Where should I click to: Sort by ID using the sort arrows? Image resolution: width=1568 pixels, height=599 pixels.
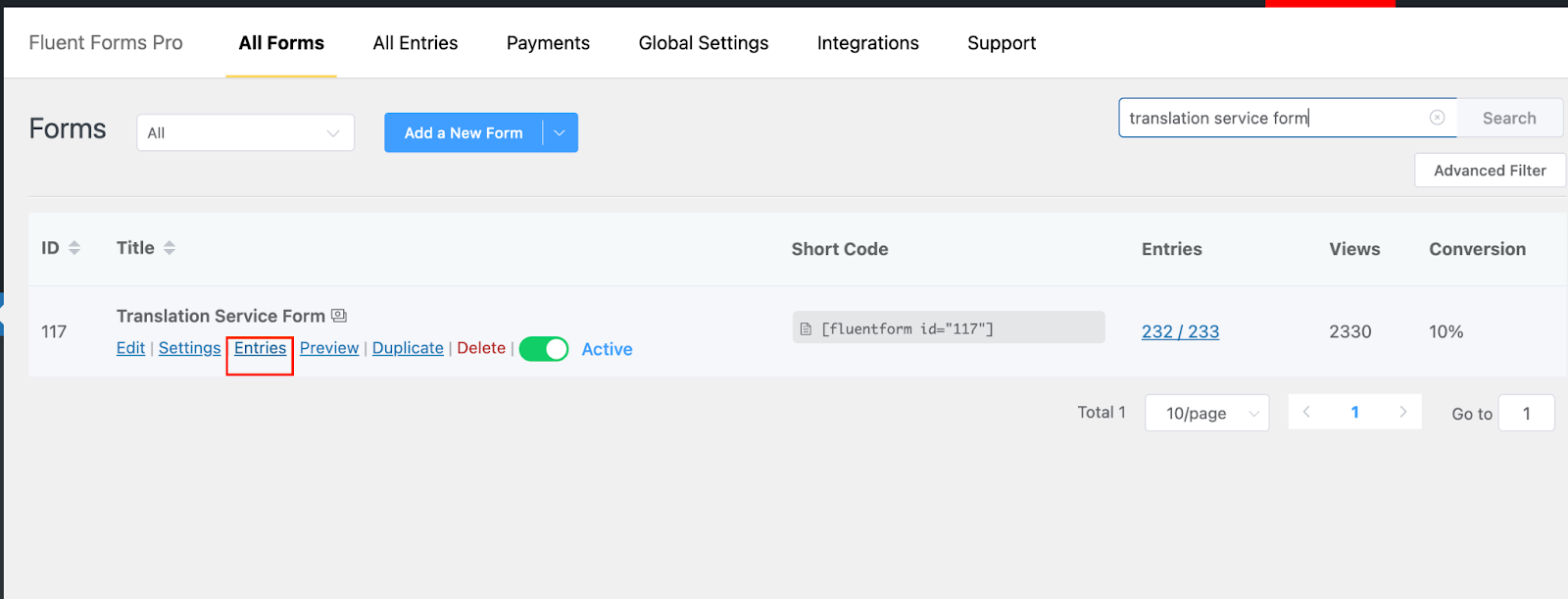74,248
